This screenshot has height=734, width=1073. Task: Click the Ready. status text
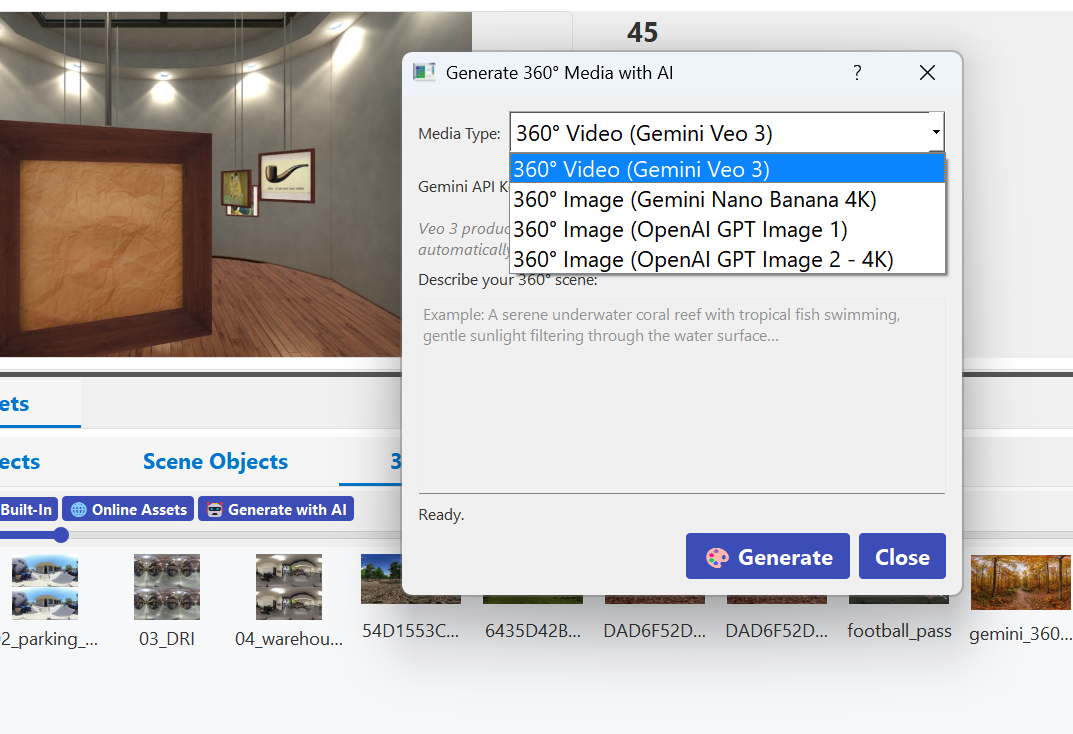441,514
